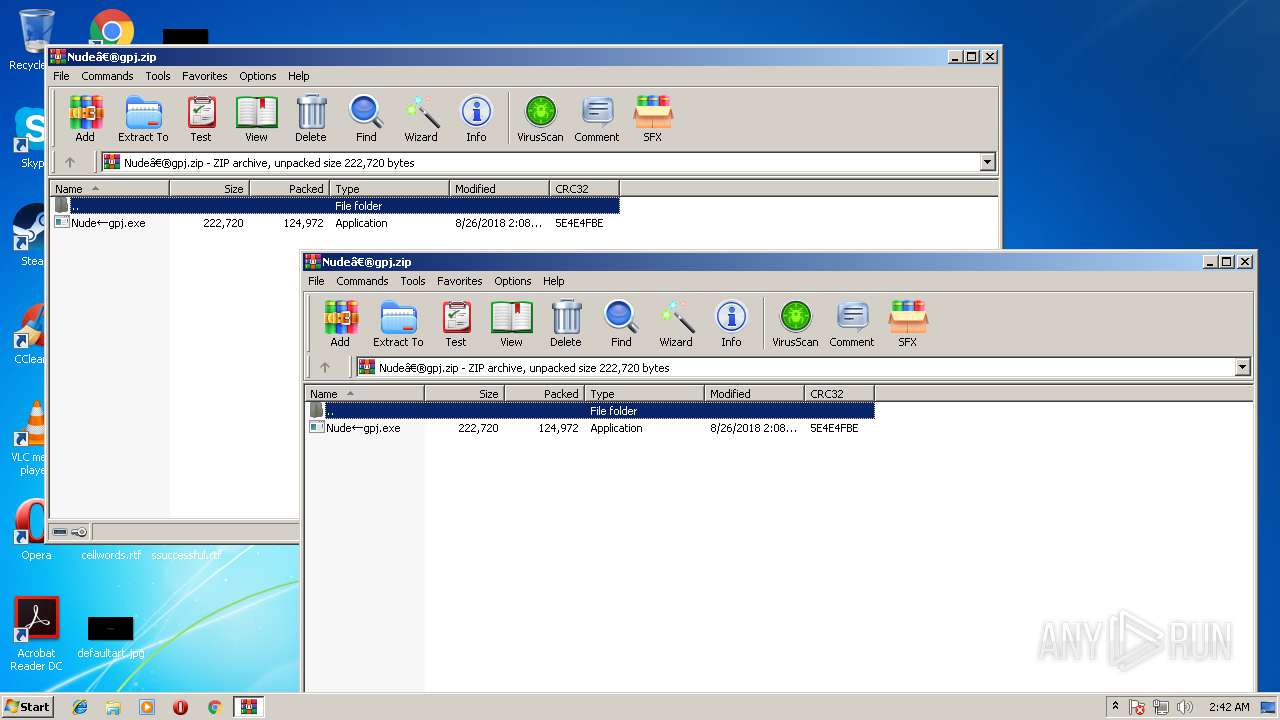Run VirusScan in front WinRAR window

[795, 323]
